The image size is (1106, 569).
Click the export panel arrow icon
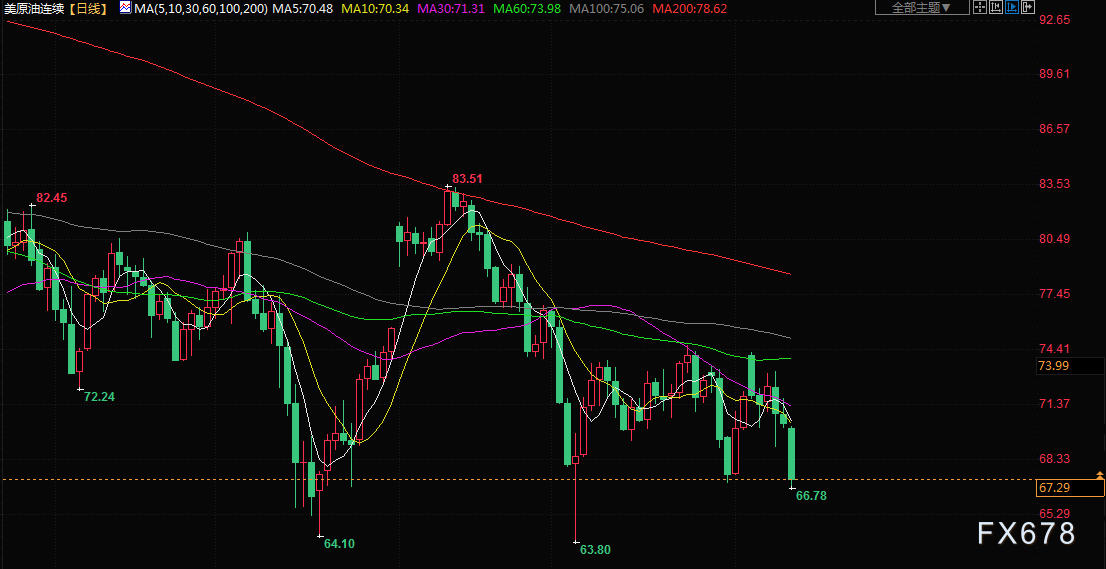tap(1028, 7)
